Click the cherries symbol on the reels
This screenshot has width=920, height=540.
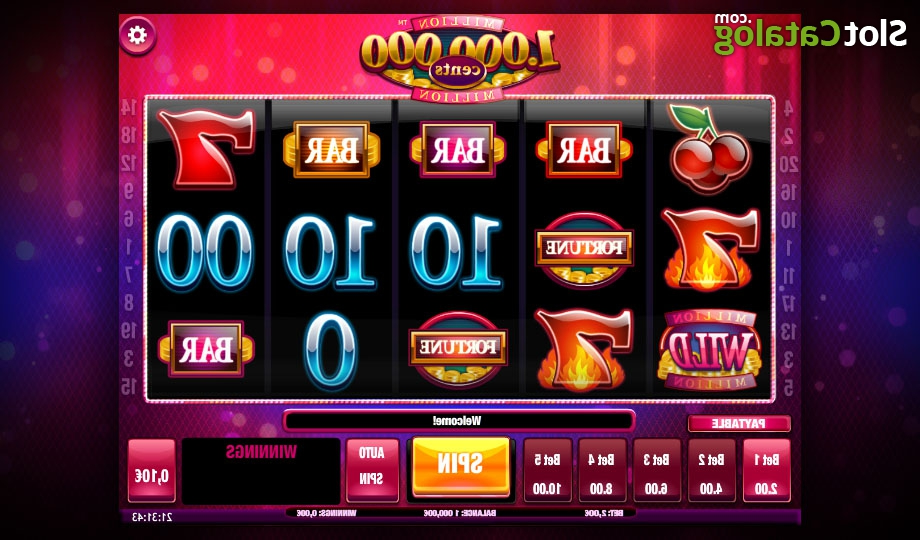tap(709, 150)
